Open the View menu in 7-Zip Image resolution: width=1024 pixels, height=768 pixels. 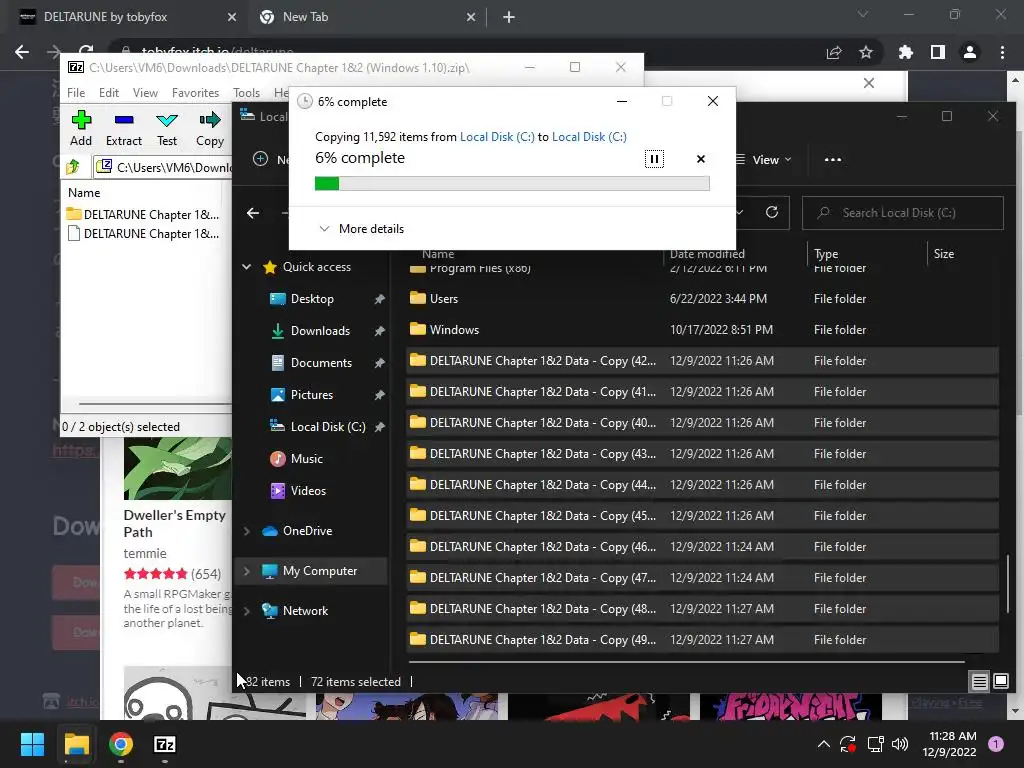click(145, 93)
